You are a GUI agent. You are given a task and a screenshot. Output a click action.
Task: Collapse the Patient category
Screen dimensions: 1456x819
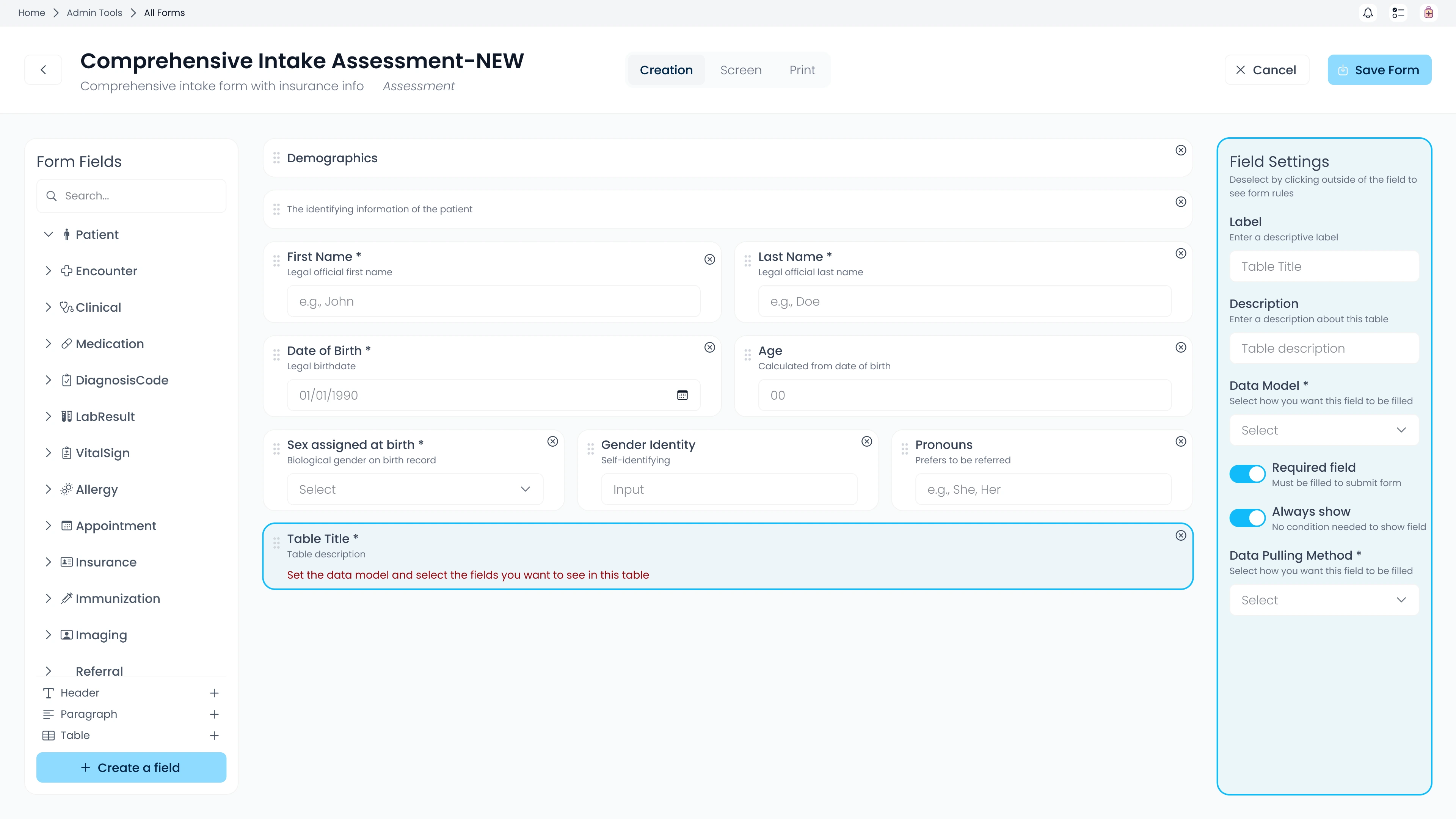(x=49, y=235)
